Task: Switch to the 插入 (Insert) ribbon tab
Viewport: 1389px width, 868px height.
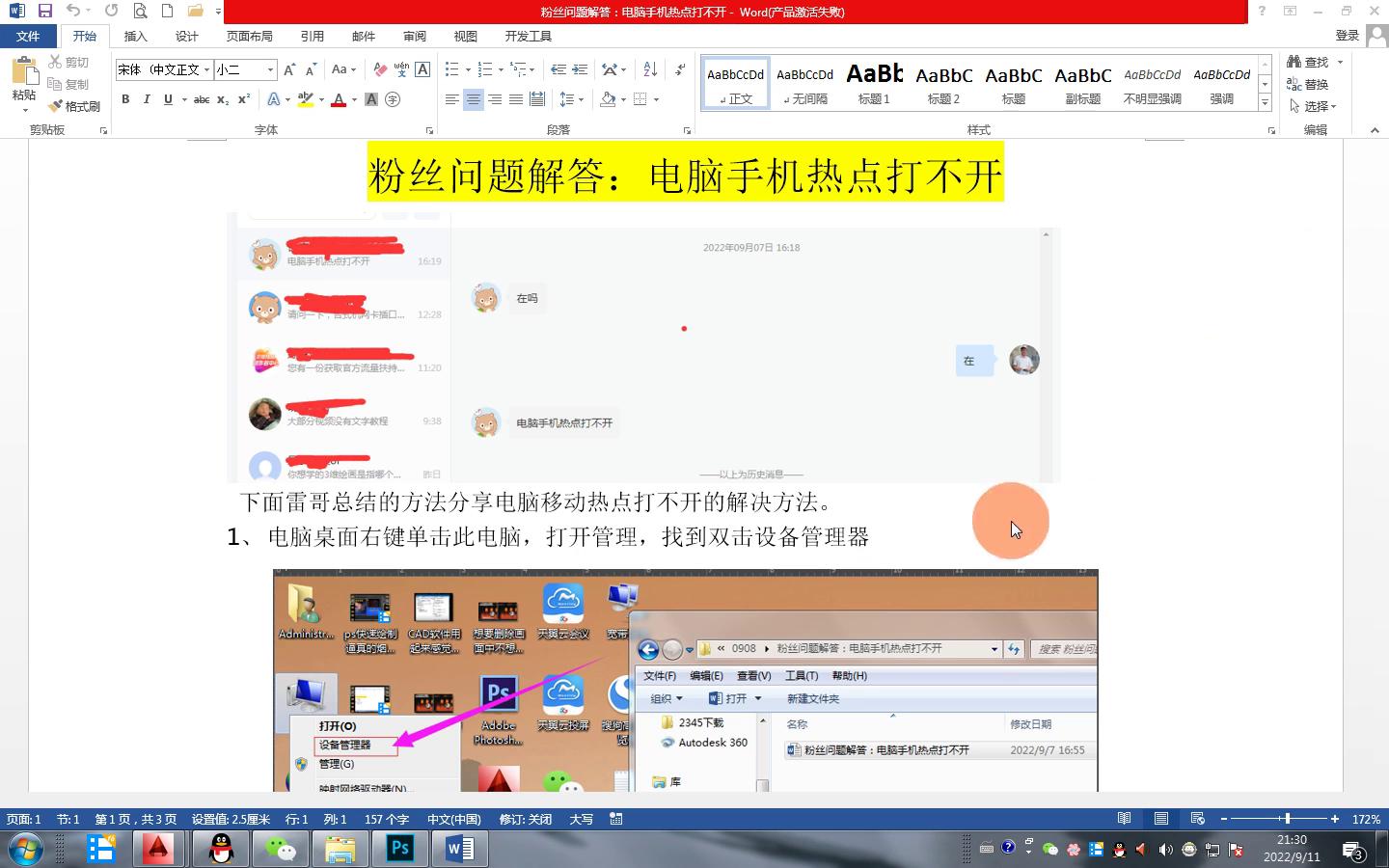Action: click(136, 36)
